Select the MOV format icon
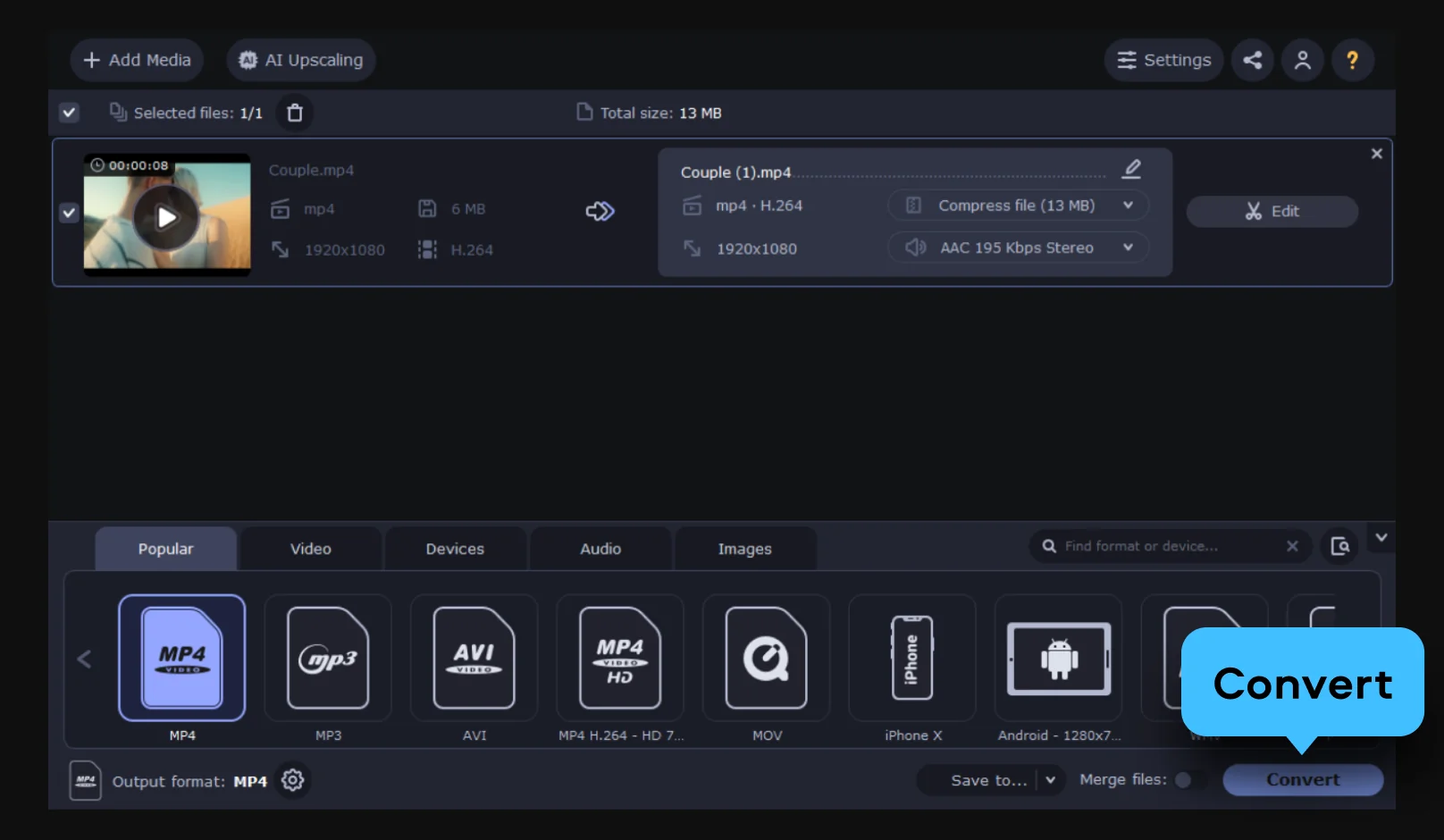1444x840 pixels. pos(767,659)
